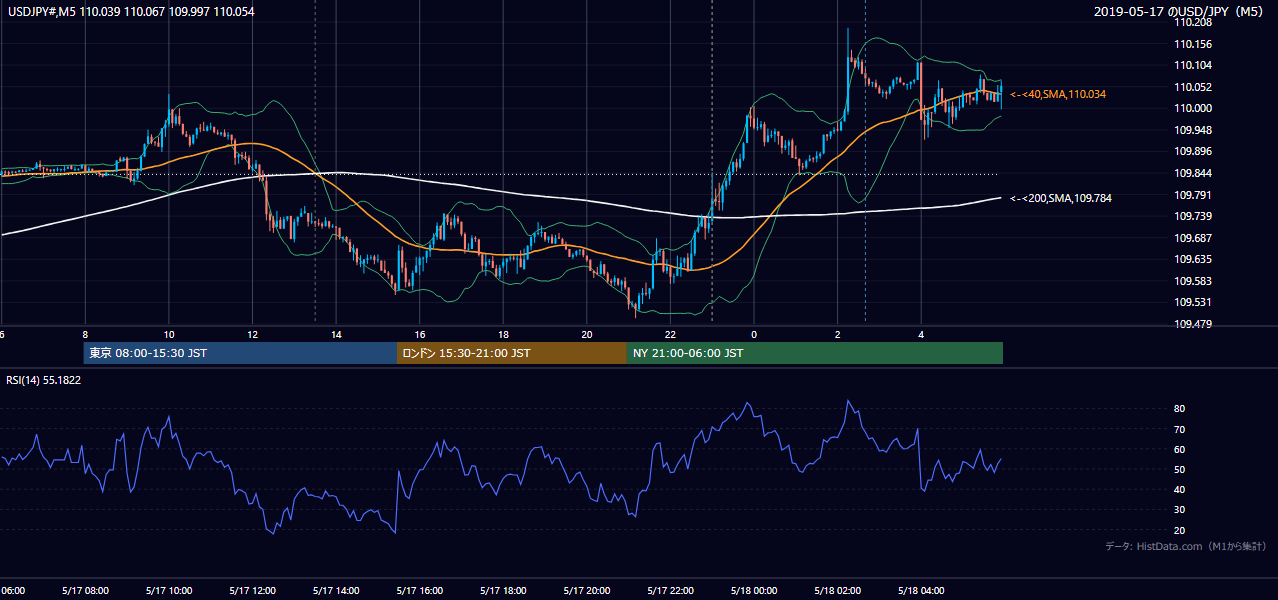Click the RSI scale 50 level label

pyautogui.click(x=1179, y=469)
